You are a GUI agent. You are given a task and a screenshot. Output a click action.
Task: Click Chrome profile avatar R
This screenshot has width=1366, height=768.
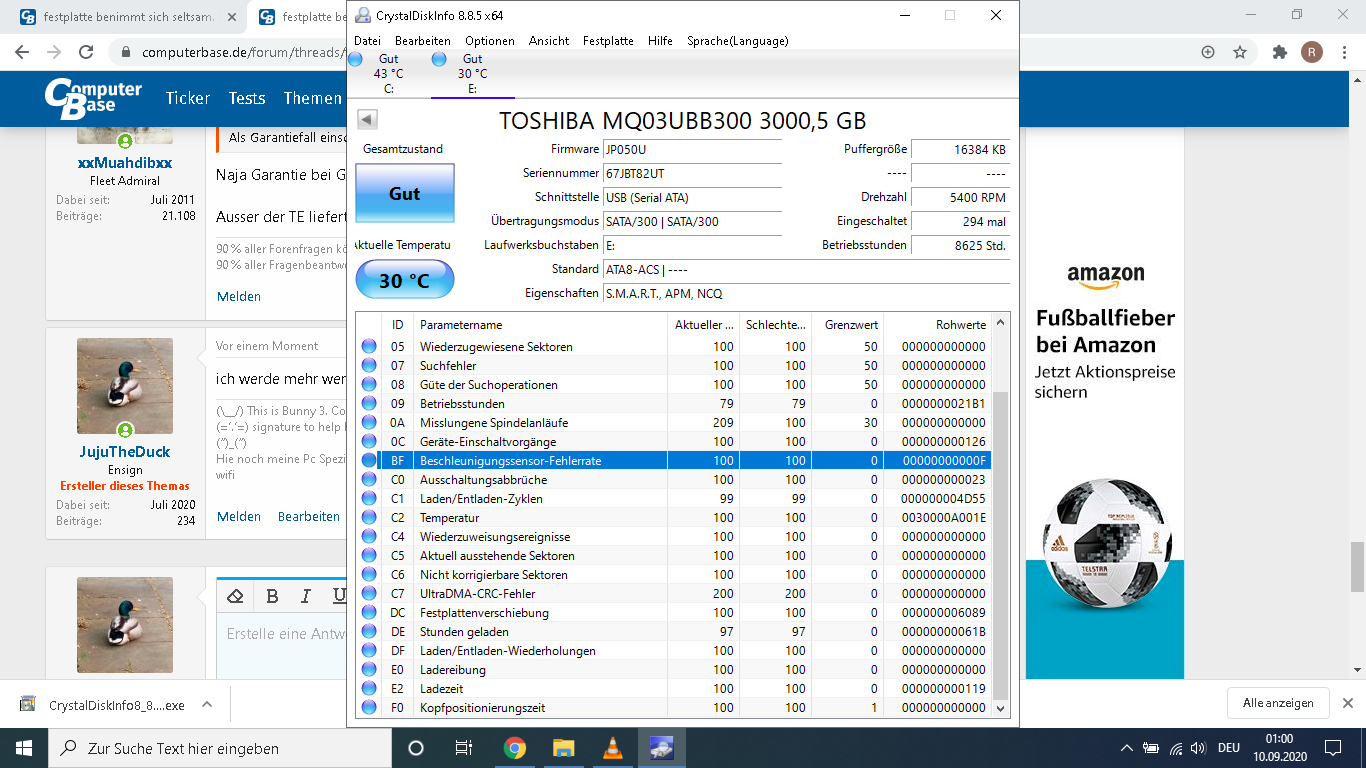click(x=1312, y=52)
